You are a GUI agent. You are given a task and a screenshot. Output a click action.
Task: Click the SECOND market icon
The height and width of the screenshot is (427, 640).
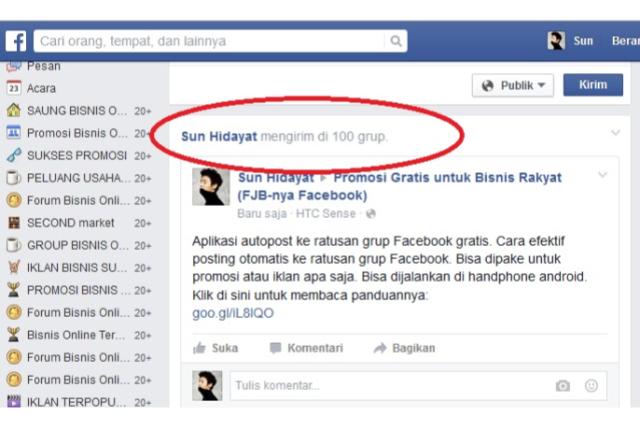pyautogui.click(x=13, y=222)
